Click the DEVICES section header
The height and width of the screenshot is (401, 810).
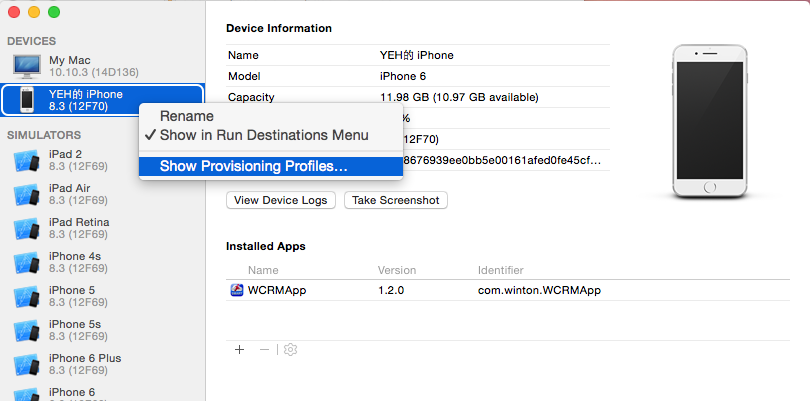click(x=32, y=41)
